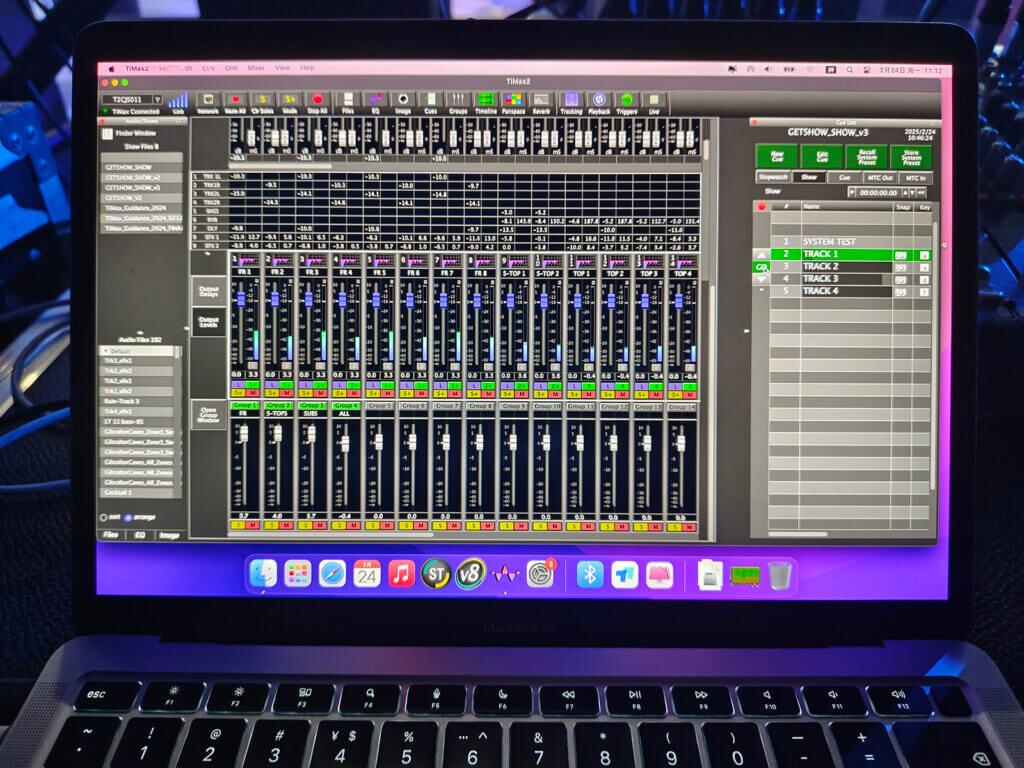Toggle the L button on output FR 3
This screenshot has width=1024, height=768.
click(x=306, y=385)
